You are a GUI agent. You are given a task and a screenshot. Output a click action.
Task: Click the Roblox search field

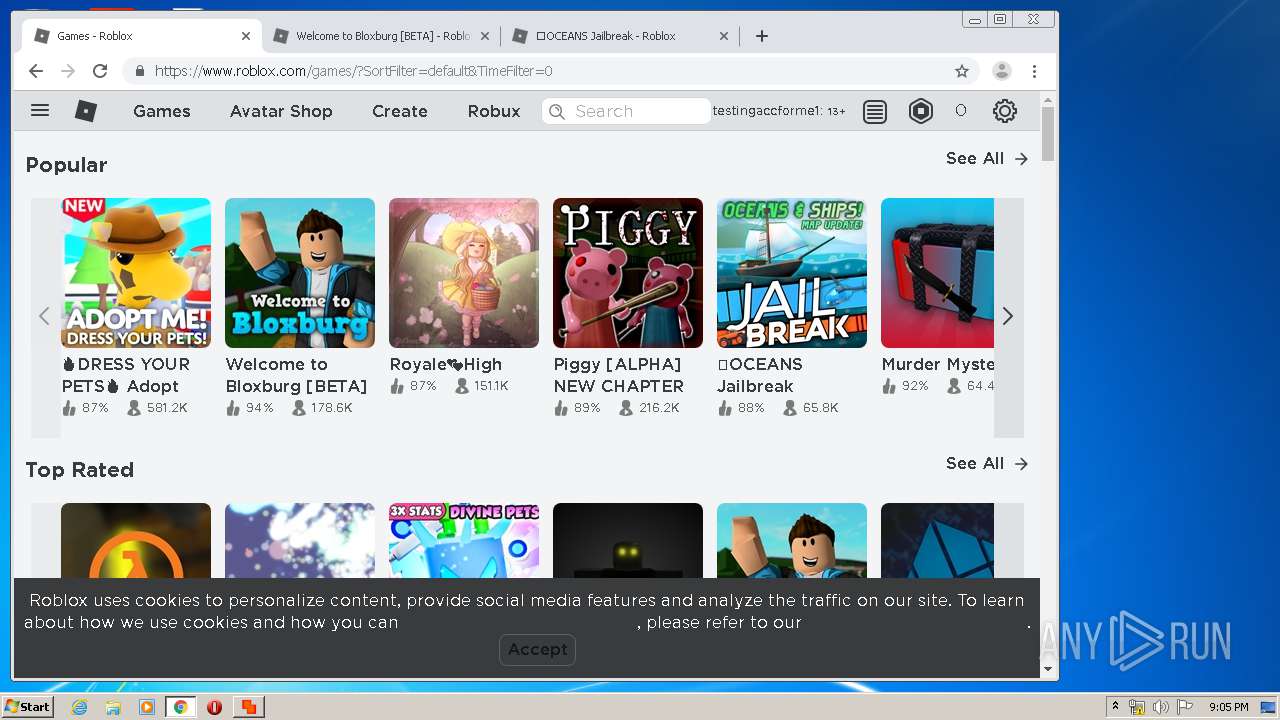[626, 111]
